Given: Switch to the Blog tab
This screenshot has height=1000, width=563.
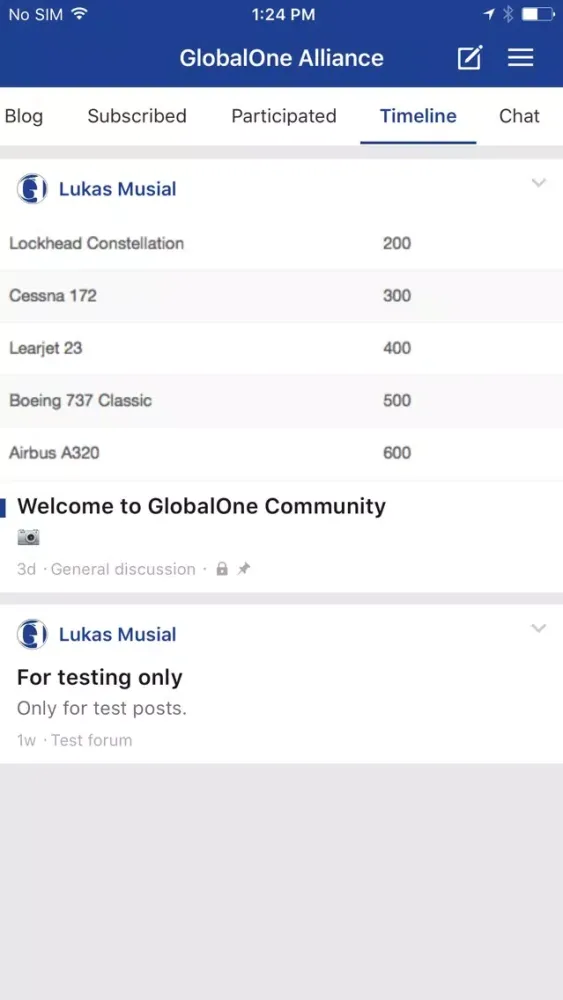Looking at the screenshot, I should [x=24, y=116].
